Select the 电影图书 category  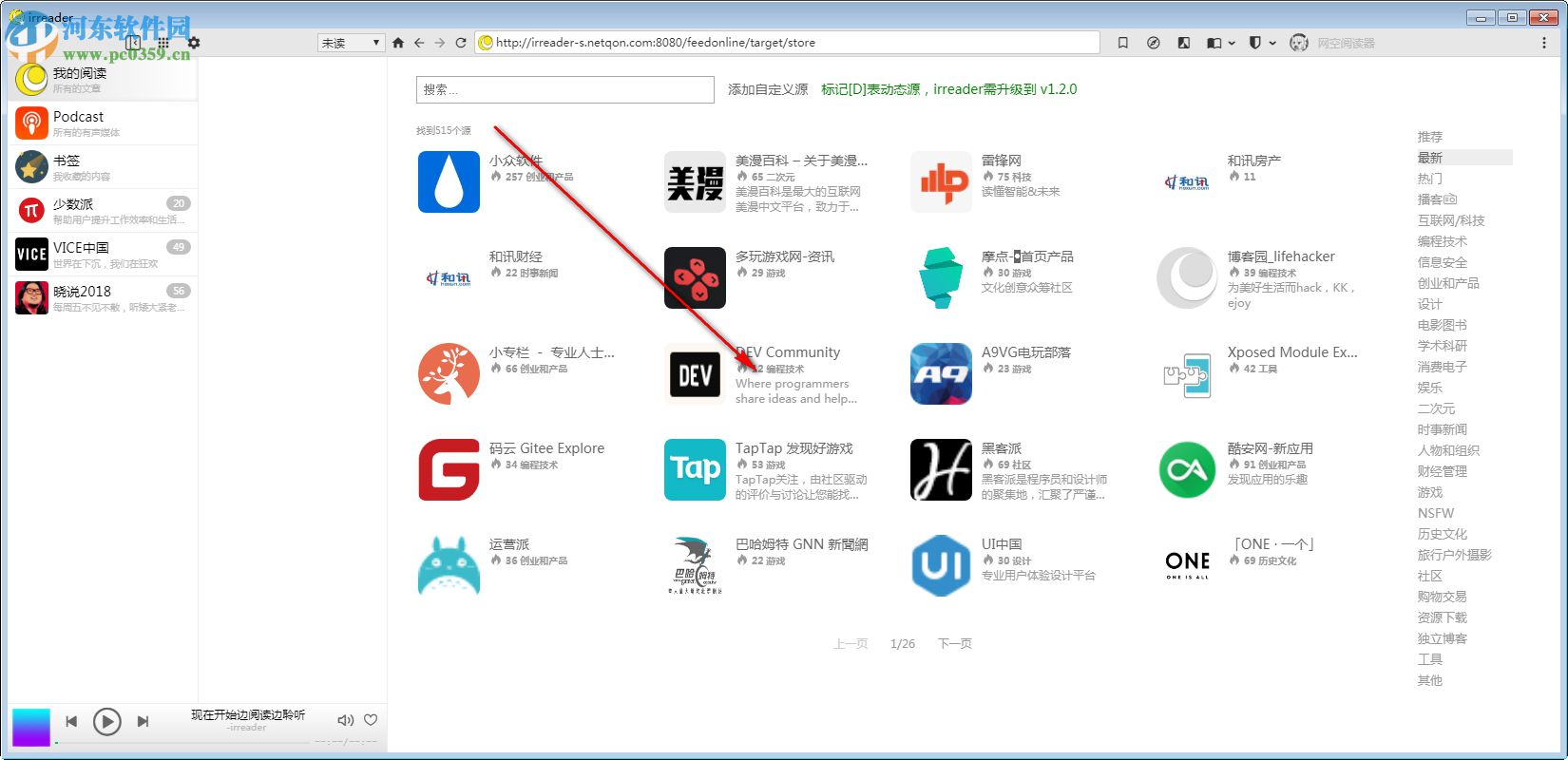tap(1443, 325)
